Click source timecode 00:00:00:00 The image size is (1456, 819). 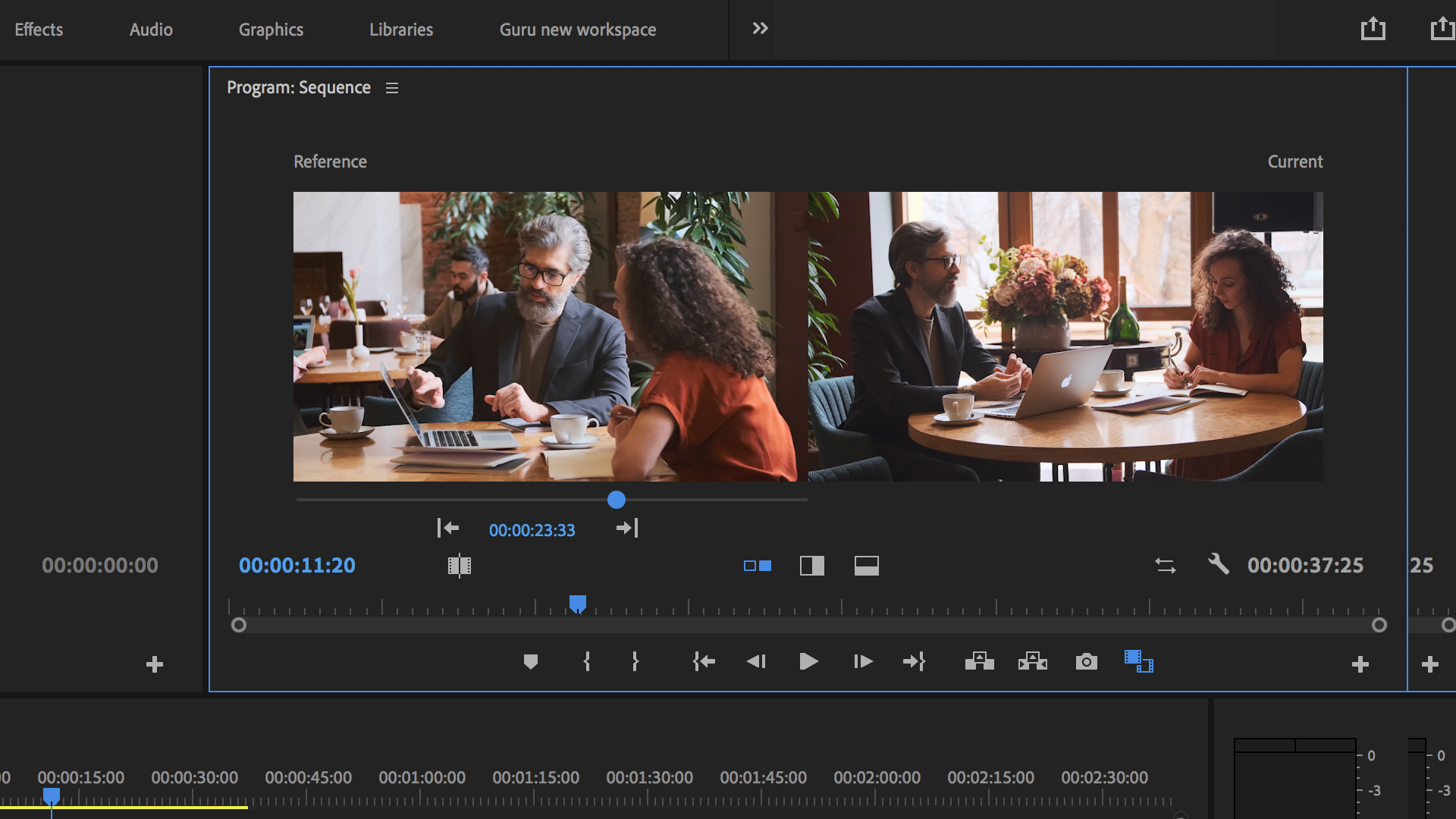click(x=100, y=566)
